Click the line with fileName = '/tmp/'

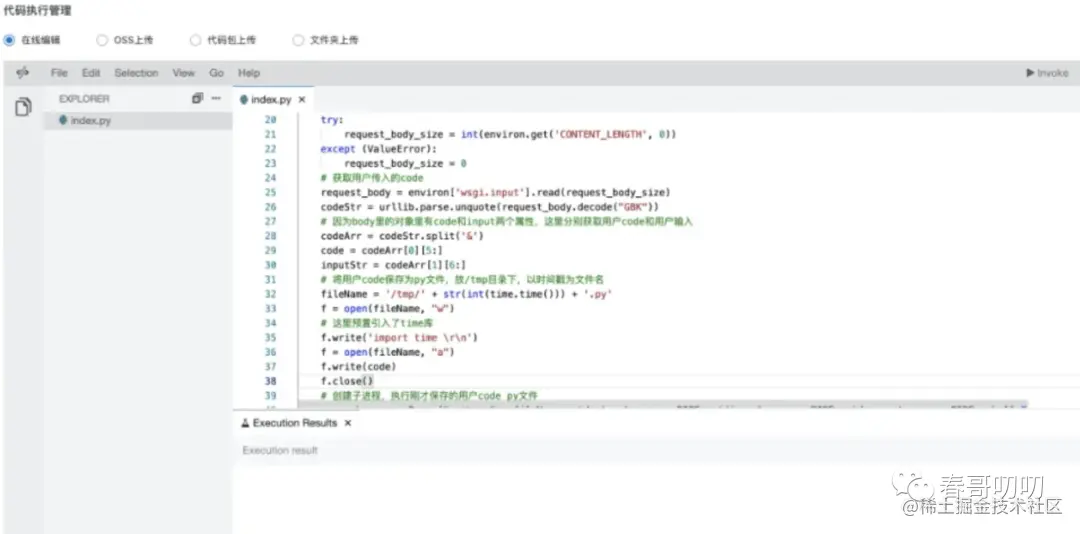[x=467, y=294]
